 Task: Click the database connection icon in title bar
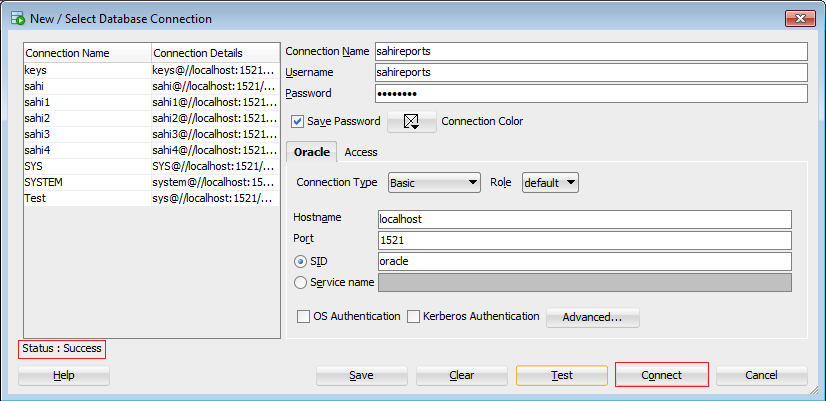point(17,18)
